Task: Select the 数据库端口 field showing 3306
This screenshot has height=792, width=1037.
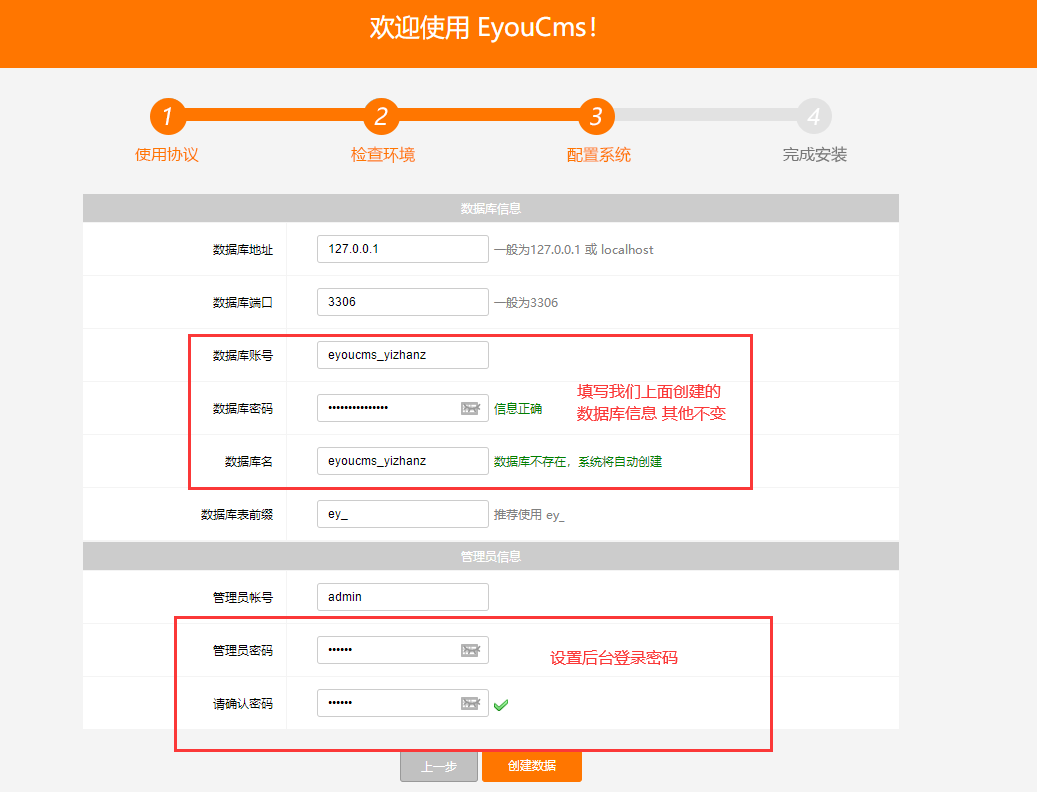Action: click(x=402, y=301)
